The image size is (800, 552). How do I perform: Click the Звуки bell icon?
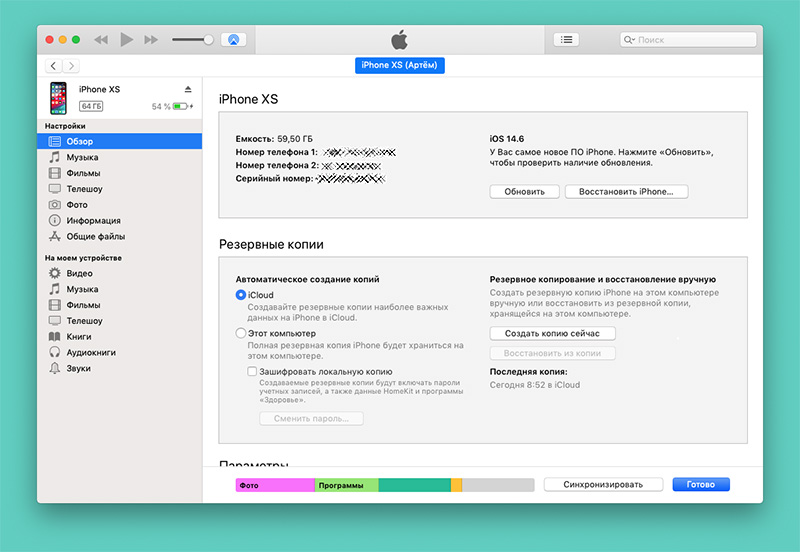pyautogui.click(x=55, y=368)
